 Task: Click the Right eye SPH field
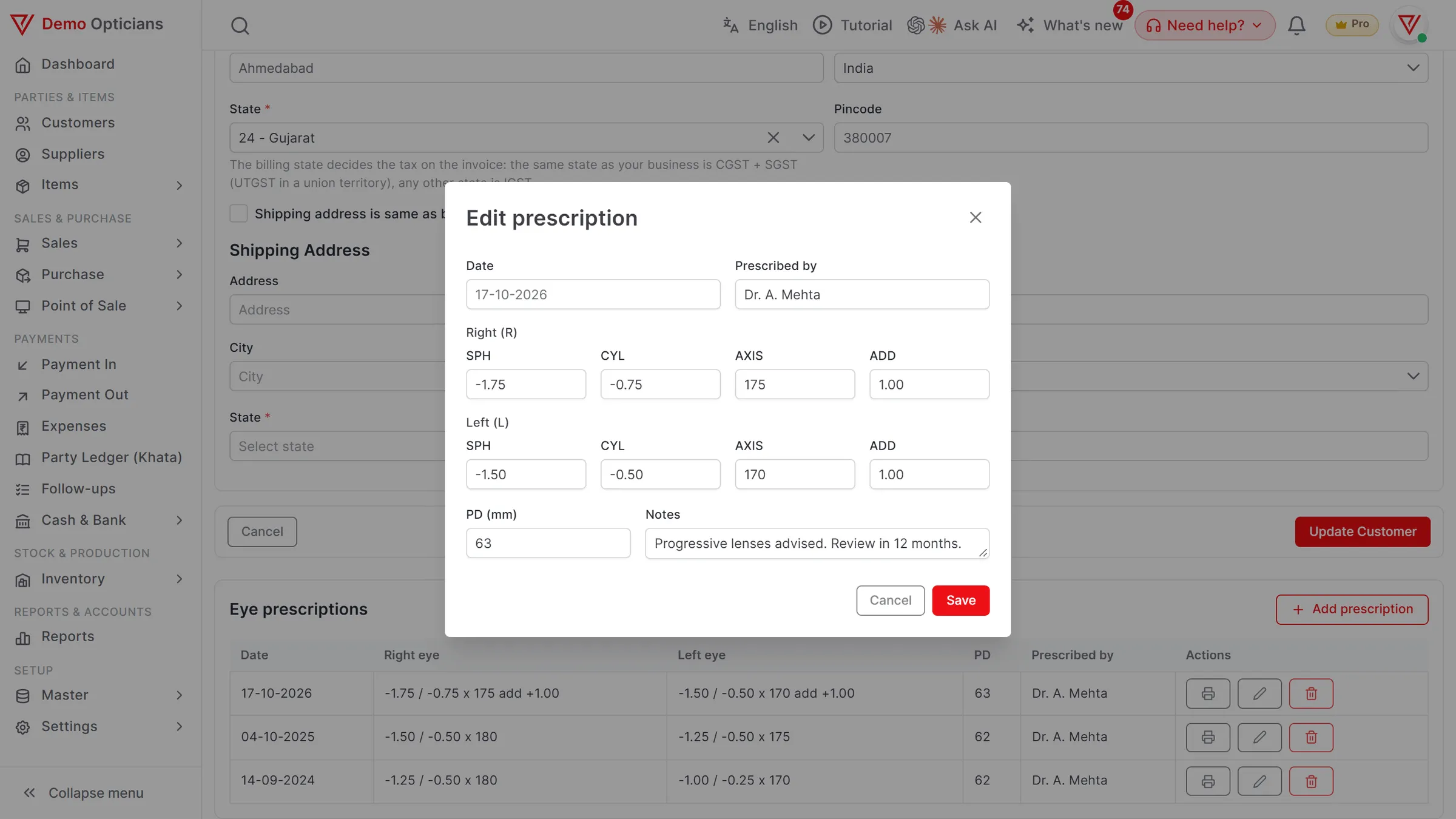coord(526,384)
